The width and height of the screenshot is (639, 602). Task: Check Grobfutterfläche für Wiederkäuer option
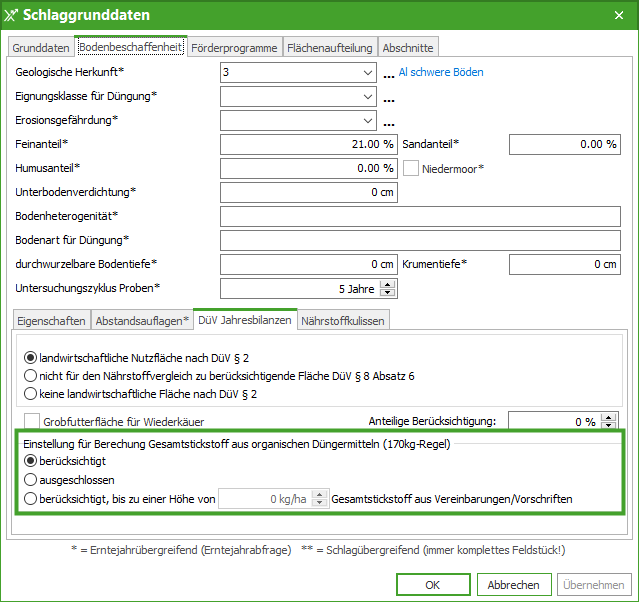click(x=32, y=421)
